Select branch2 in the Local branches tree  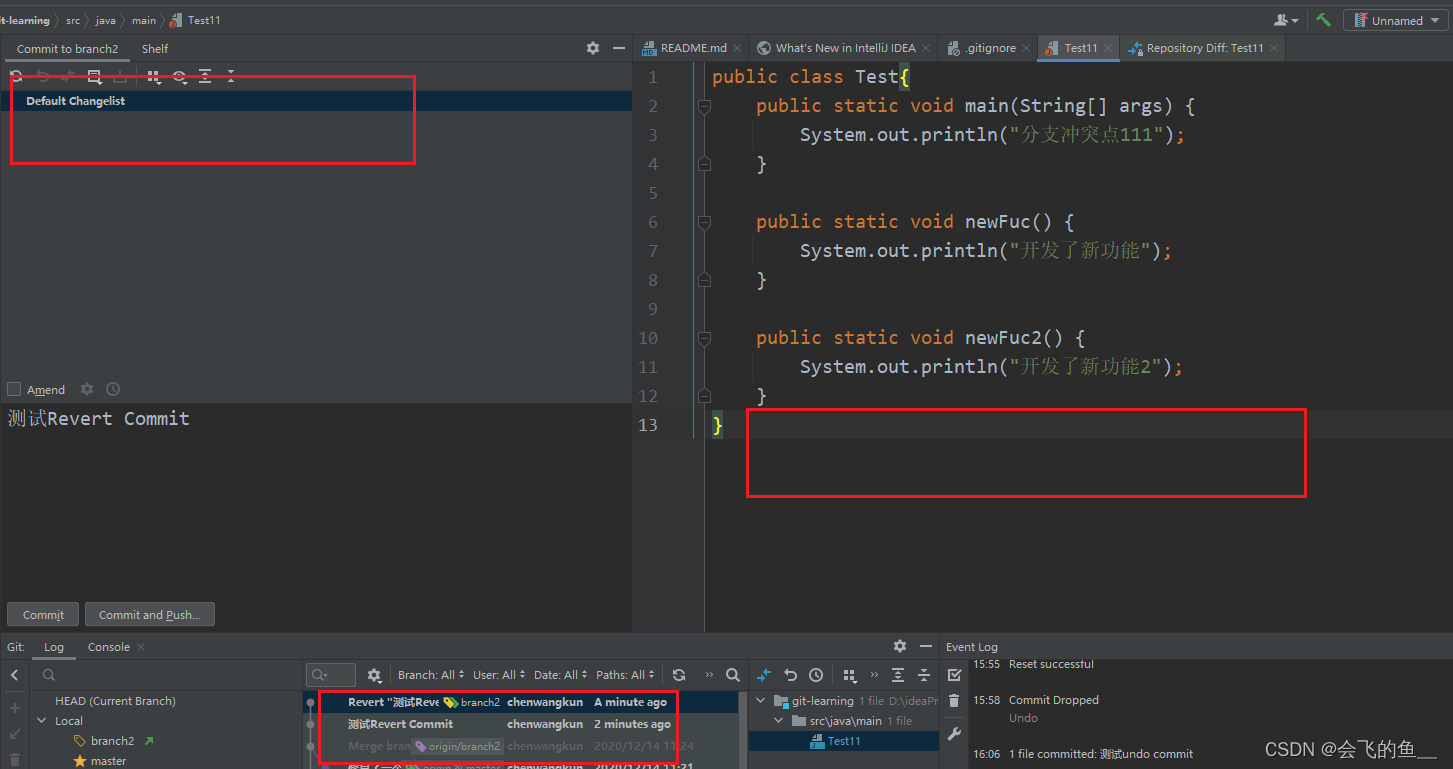tap(112, 741)
